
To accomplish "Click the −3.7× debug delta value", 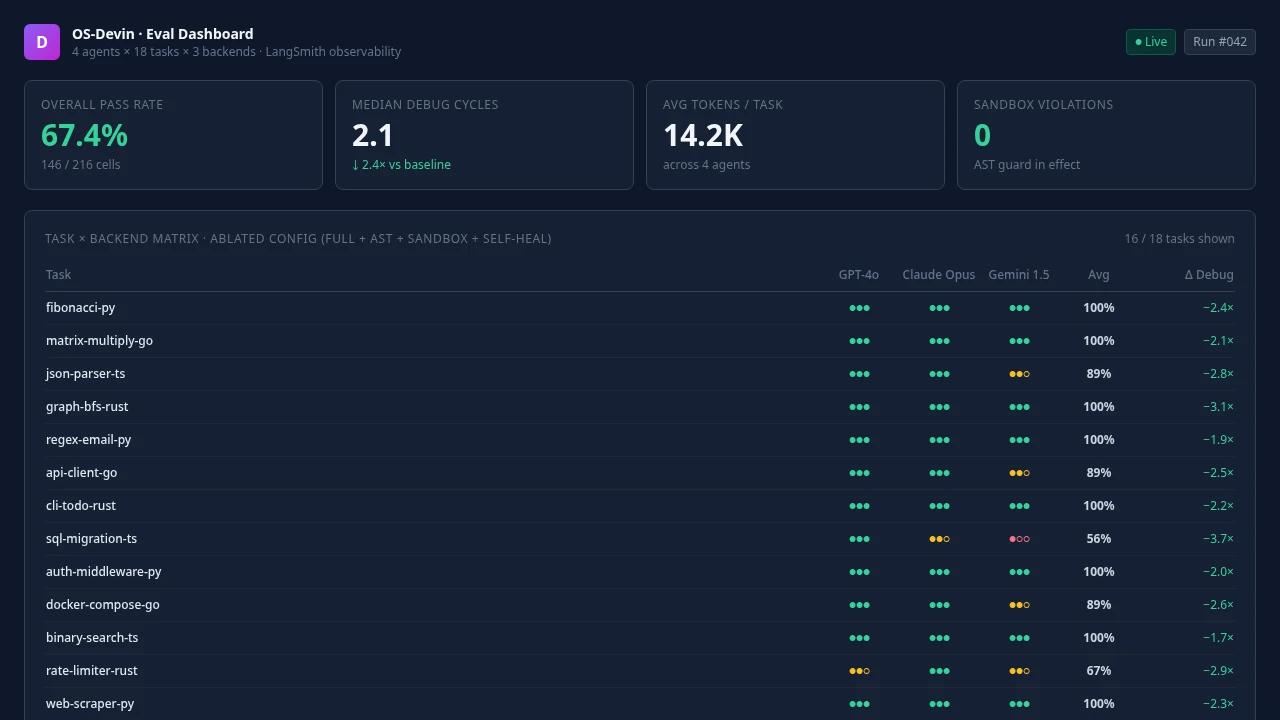I will (1218, 539).
